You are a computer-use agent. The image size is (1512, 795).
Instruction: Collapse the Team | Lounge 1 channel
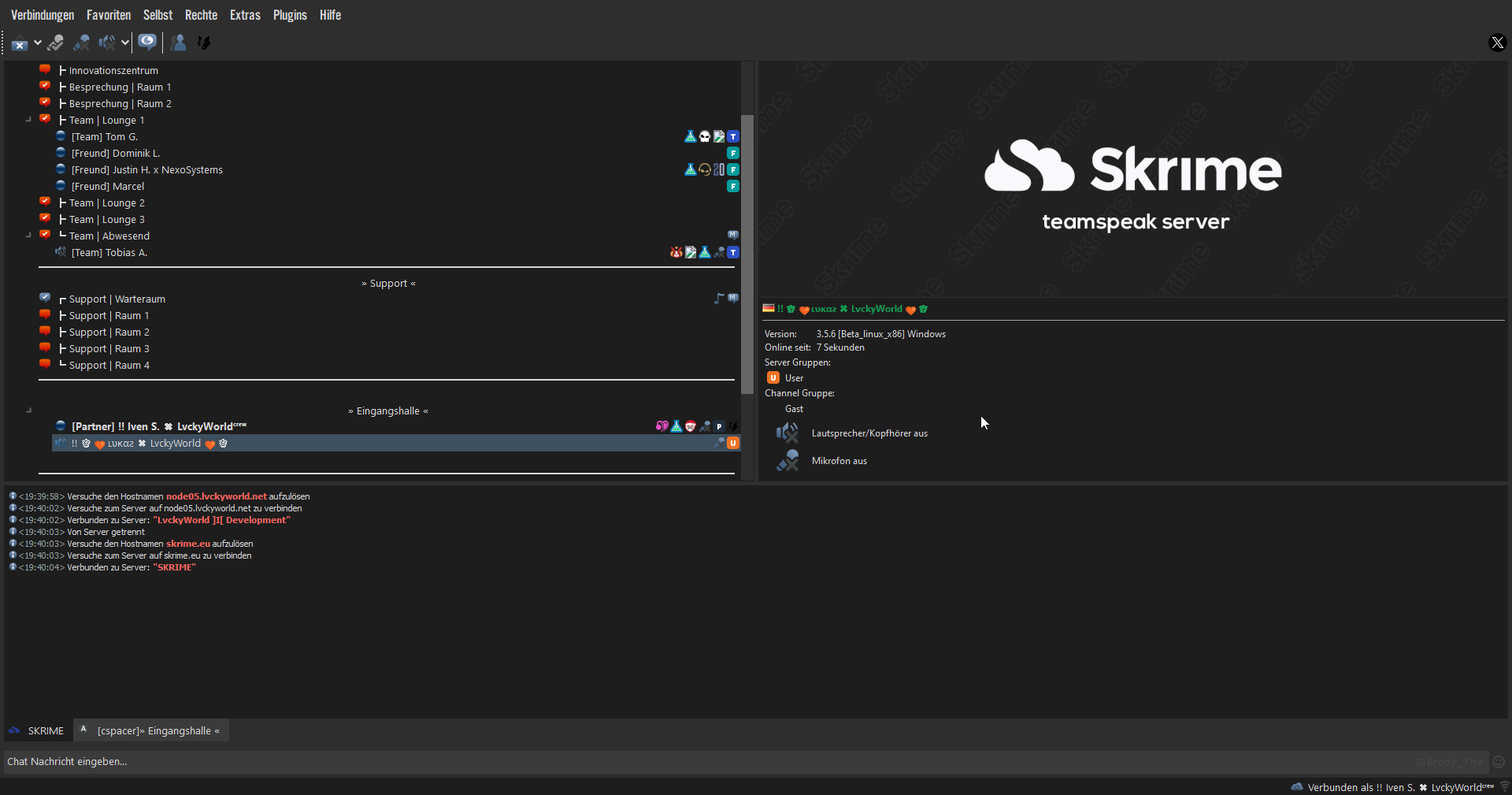pos(29,120)
